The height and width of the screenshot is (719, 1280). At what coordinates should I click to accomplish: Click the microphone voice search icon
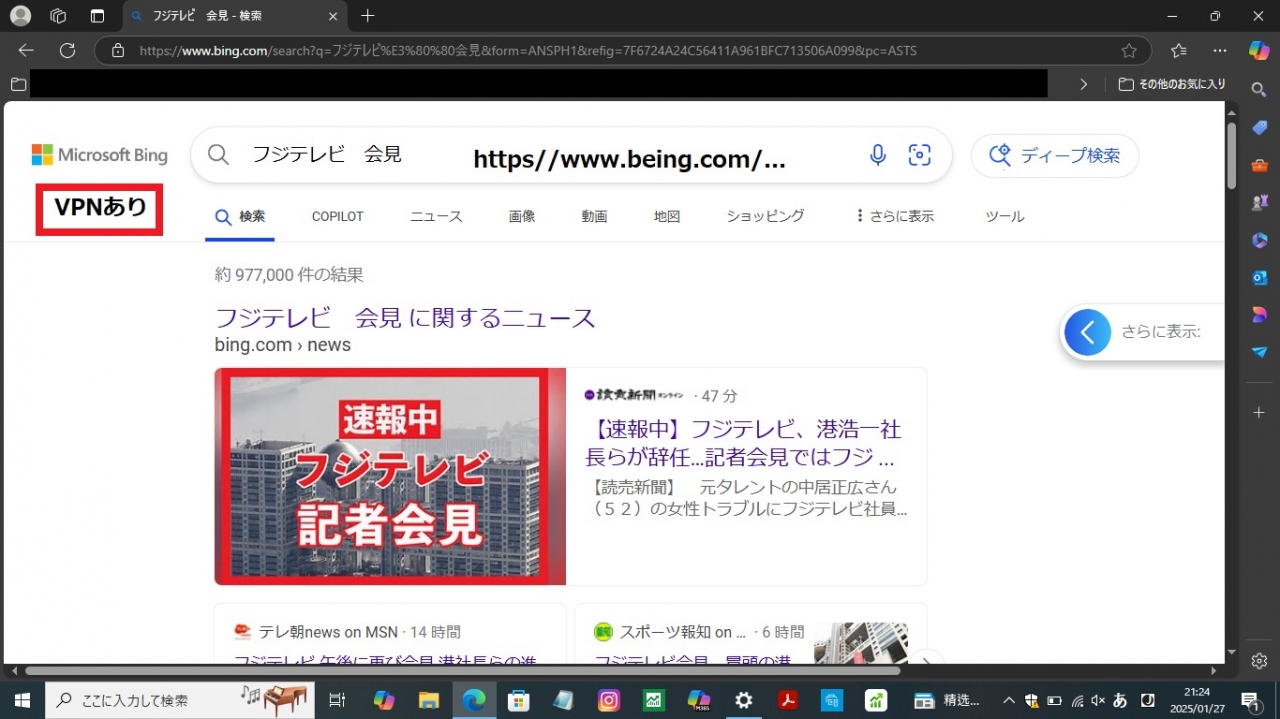tap(877, 155)
